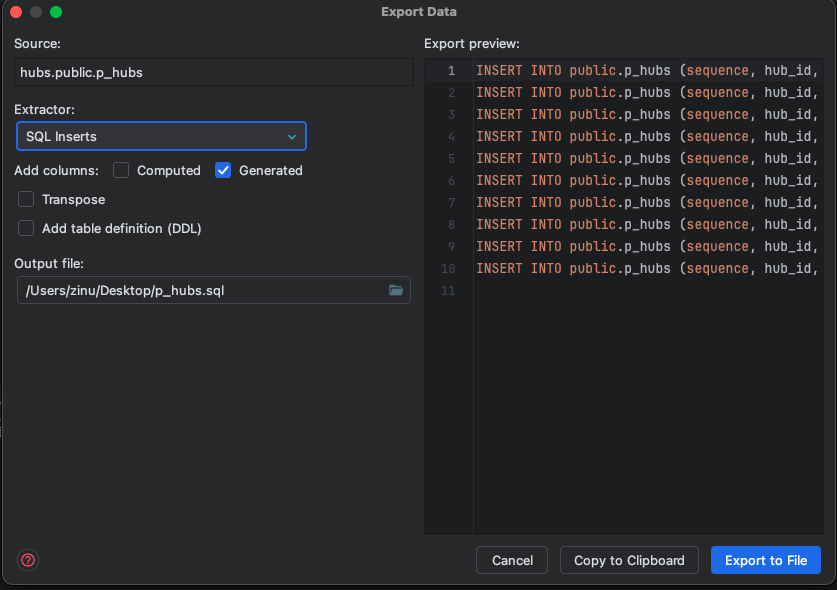Click empty line 11 in export preview
Screen dimensions: 837x590
(647, 290)
